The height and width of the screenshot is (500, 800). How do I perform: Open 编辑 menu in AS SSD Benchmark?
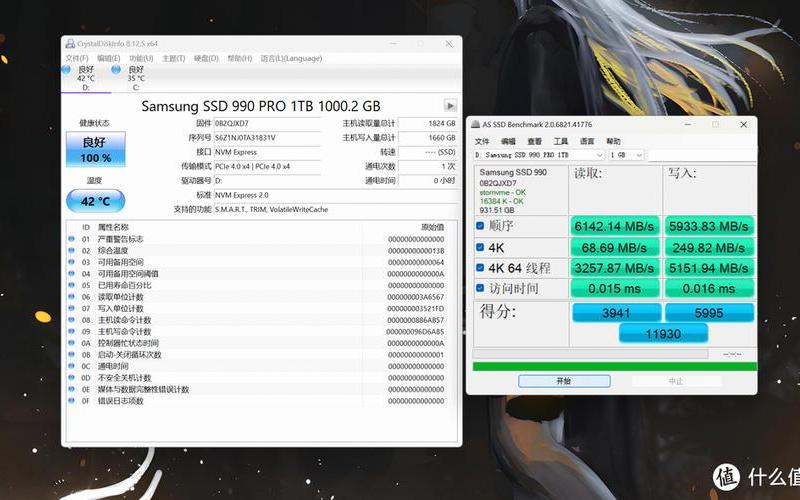coord(508,141)
